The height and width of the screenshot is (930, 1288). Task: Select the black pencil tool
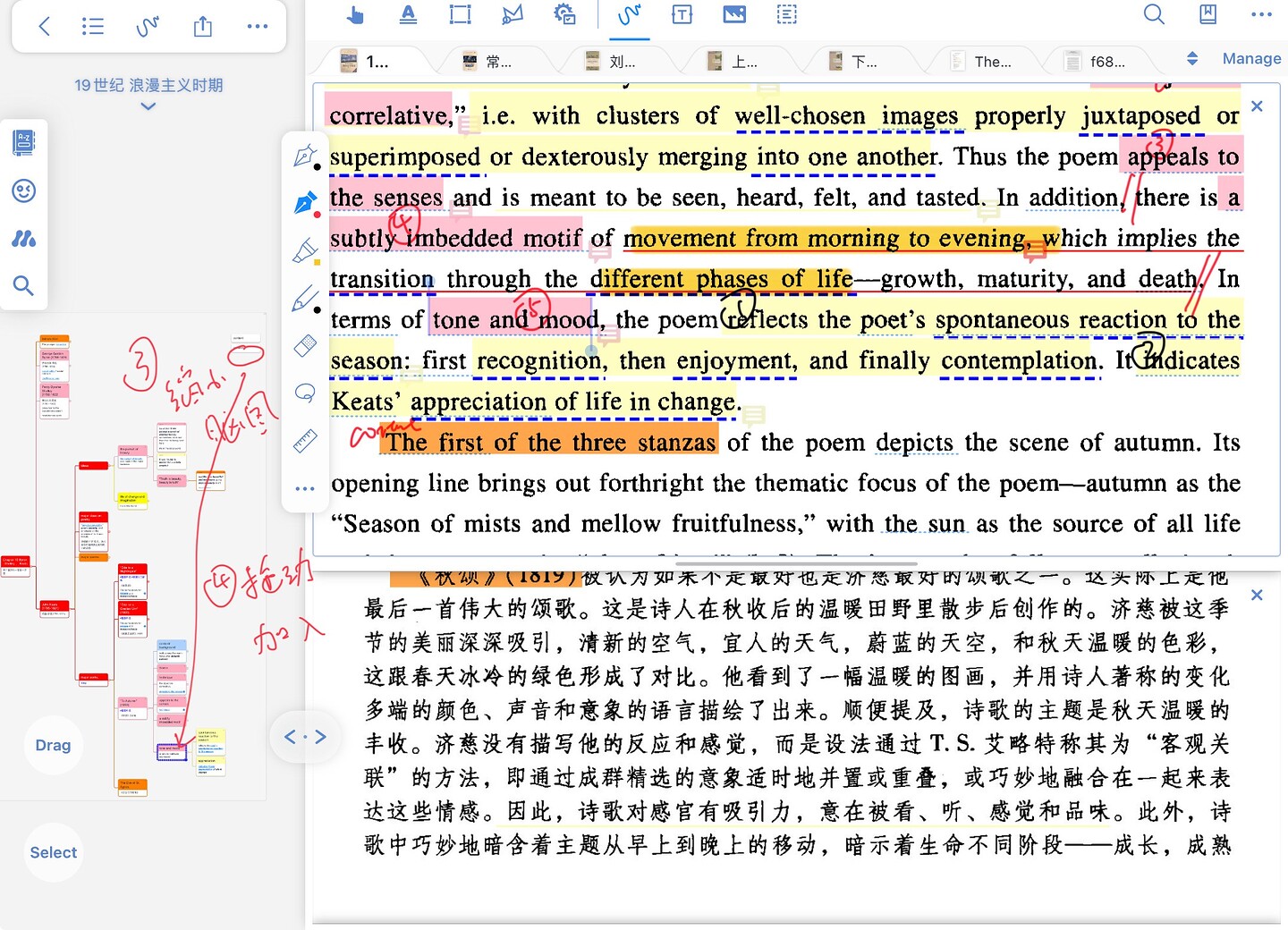pos(305,299)
